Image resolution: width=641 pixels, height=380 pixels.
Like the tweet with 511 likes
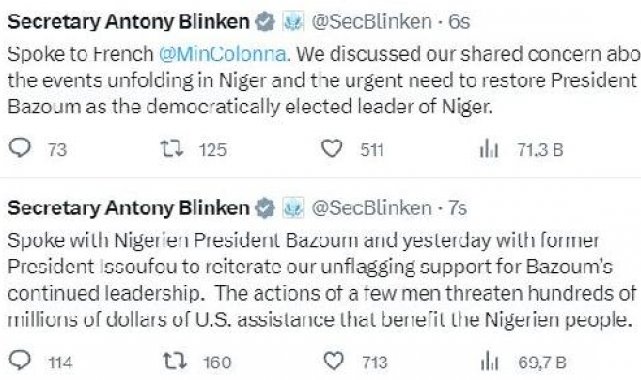point(331,148)
